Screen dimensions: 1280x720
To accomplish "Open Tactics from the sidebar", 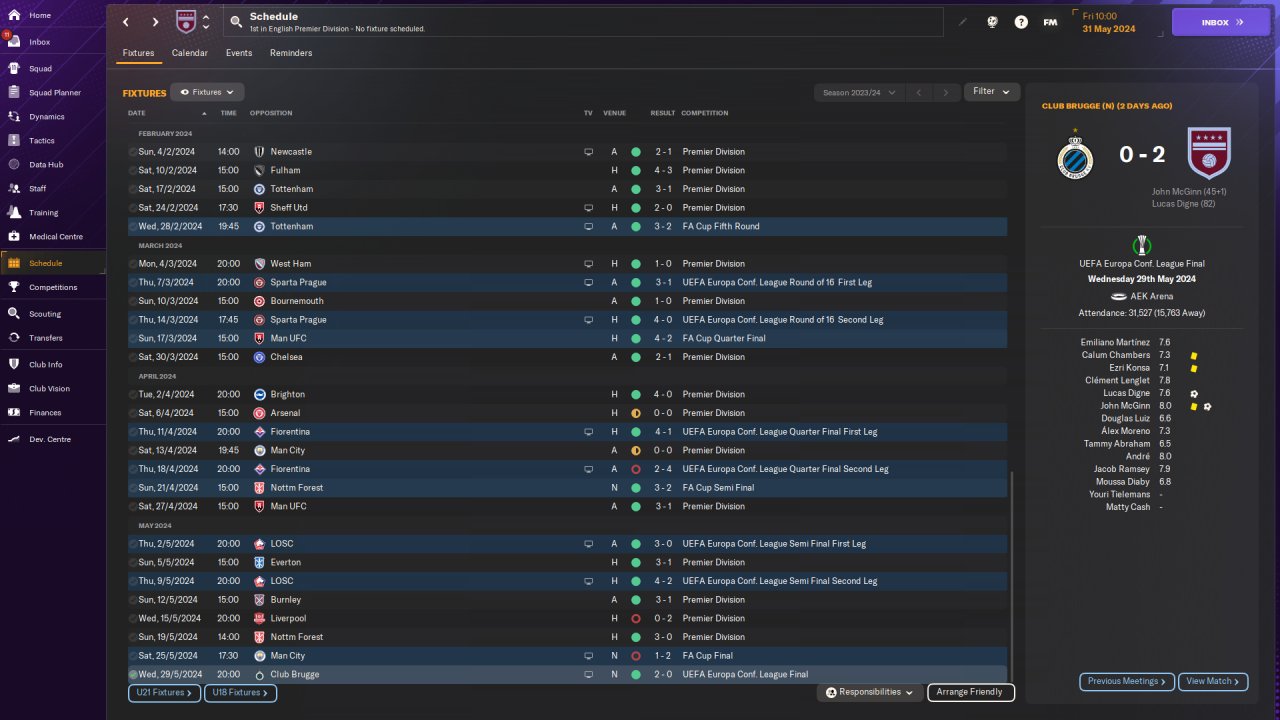I will [x=53, y=141].
